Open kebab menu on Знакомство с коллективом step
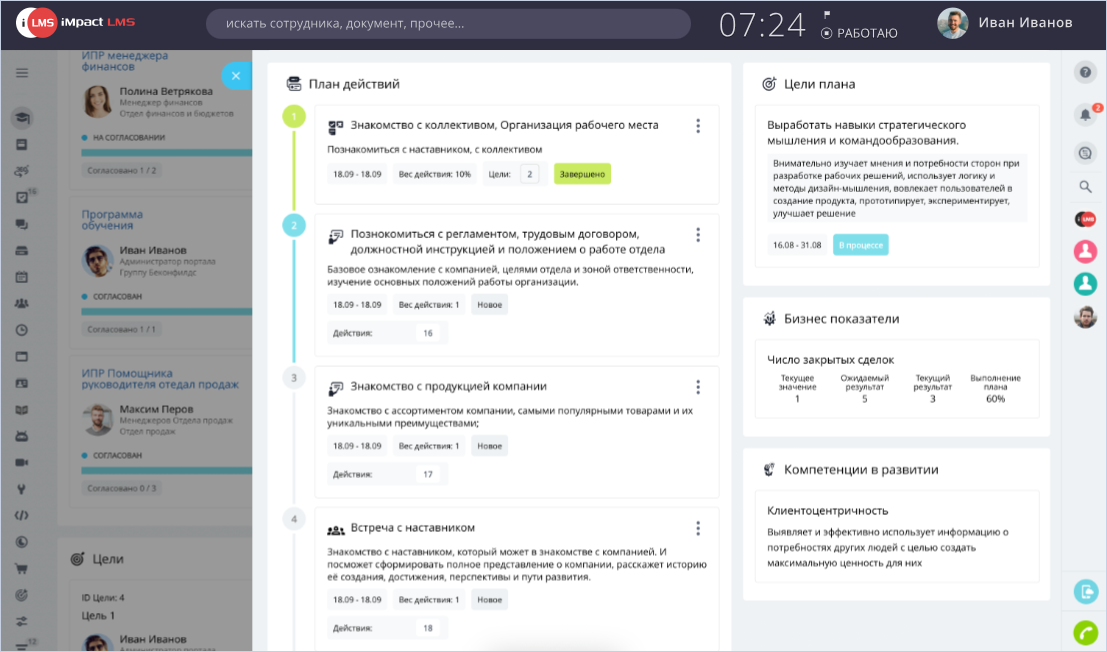 (698, 124)
